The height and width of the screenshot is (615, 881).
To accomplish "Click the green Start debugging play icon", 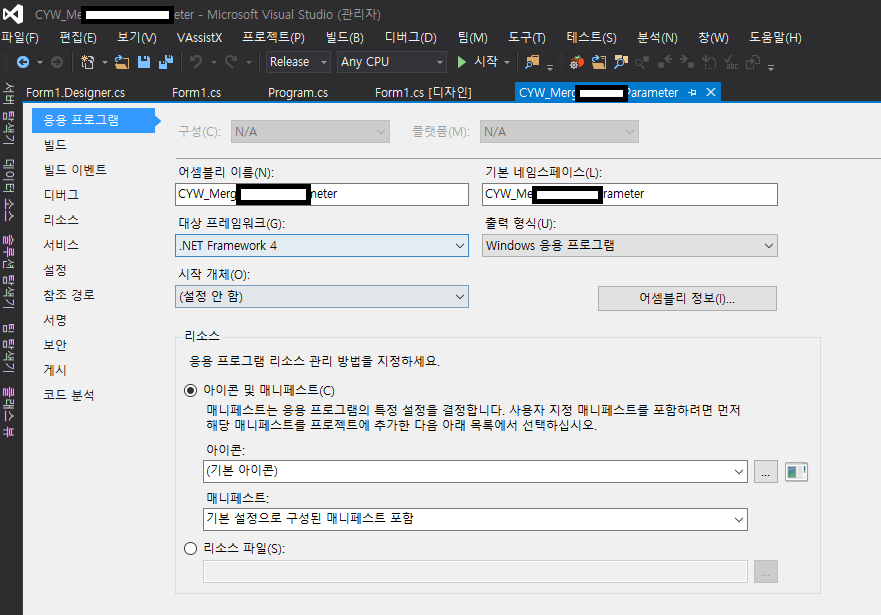I will pos(461,62).
